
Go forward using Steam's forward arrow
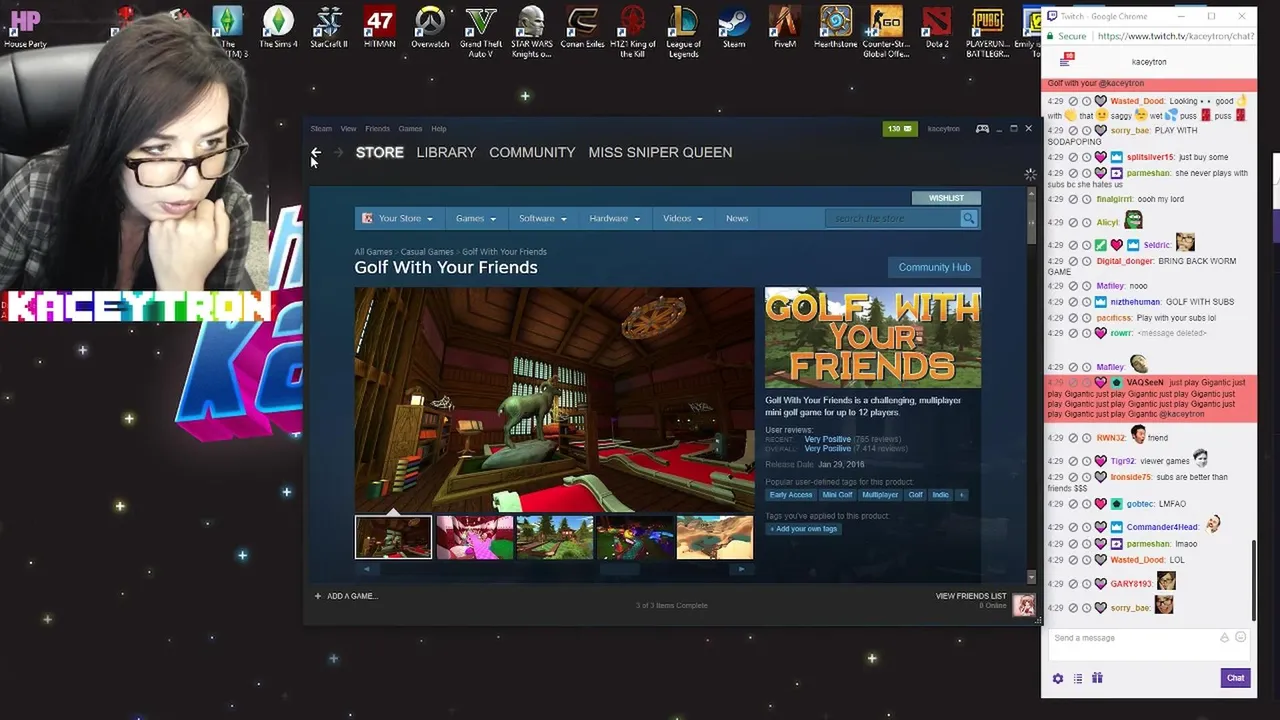[x=338, y=152]
